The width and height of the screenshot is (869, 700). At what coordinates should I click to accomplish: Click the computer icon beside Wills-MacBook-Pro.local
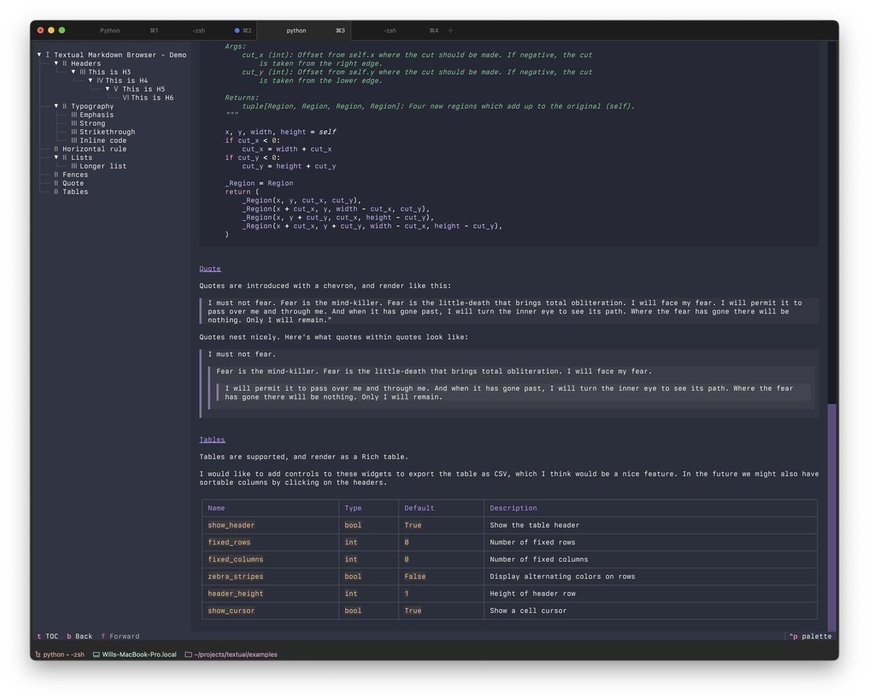pos(96,654)
